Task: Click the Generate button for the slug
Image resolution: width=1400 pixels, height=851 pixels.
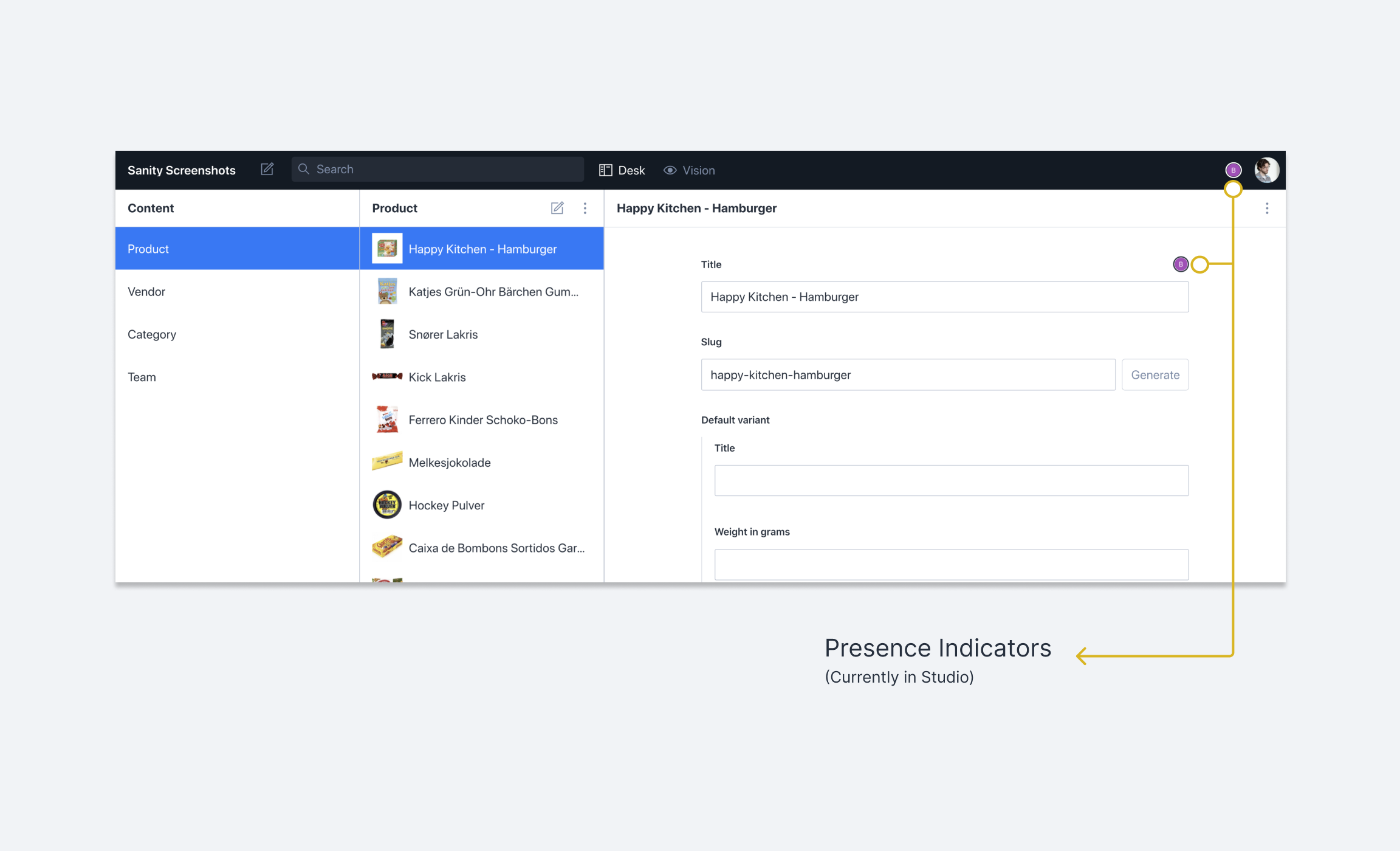Action: [x=1155, y=374]
